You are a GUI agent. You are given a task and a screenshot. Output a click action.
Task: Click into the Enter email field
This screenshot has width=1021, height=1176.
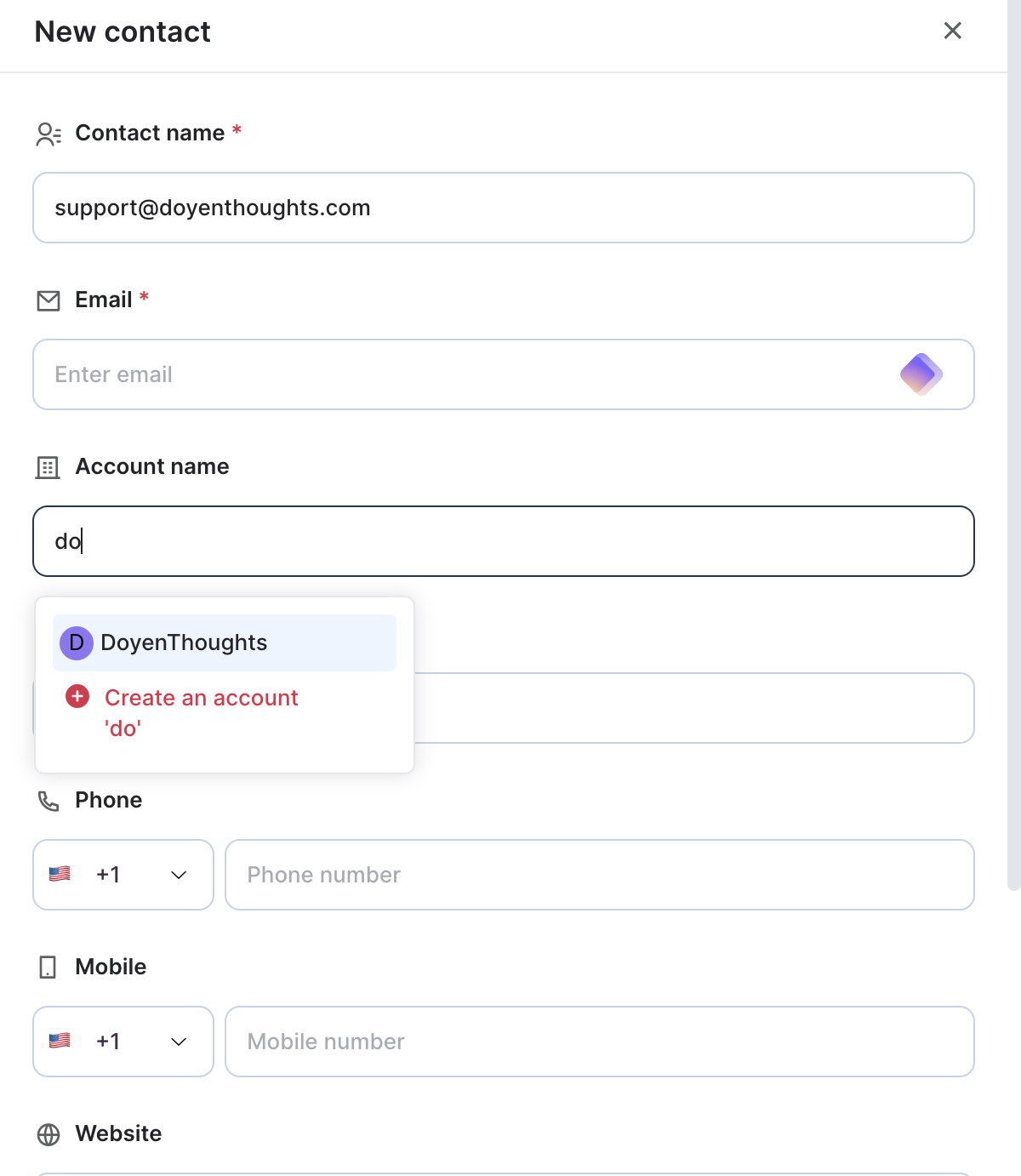click(504, 374)
